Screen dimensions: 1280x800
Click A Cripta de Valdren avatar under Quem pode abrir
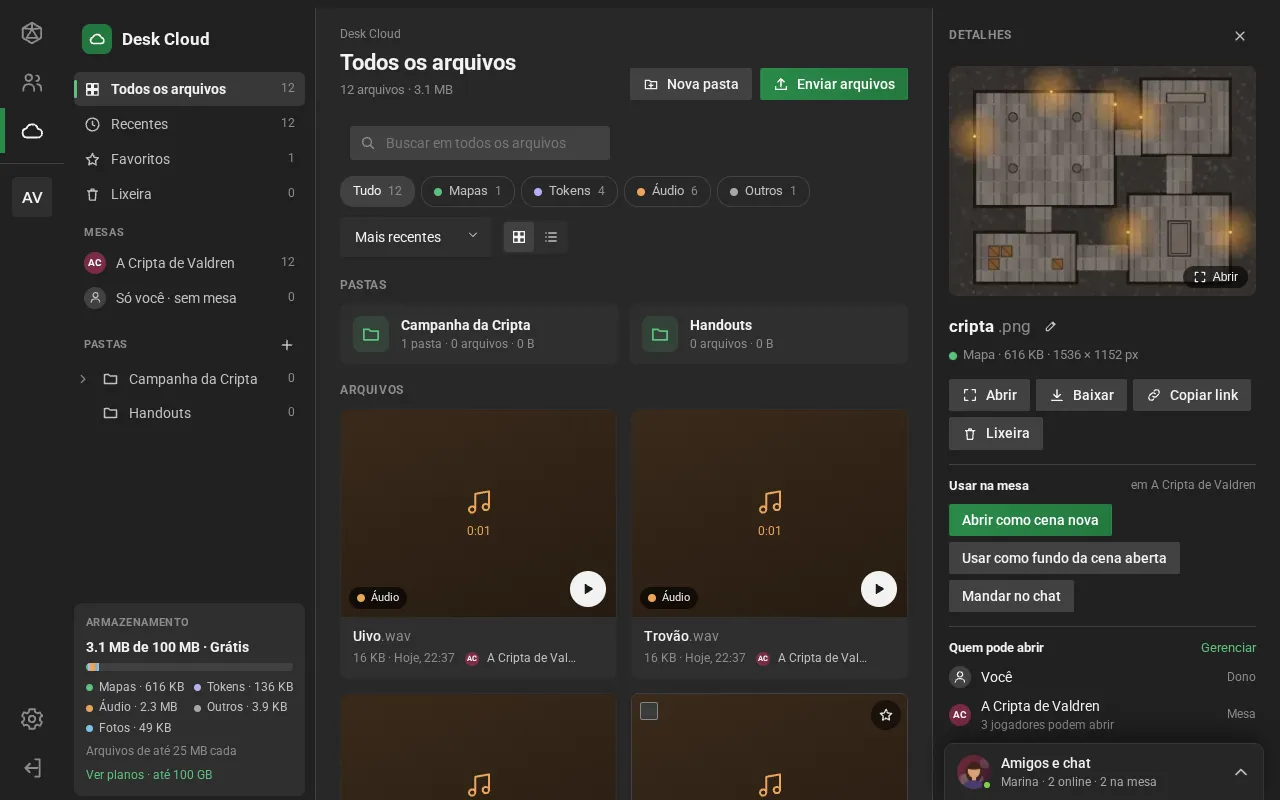pyautogui.click(x=960, y=715)
